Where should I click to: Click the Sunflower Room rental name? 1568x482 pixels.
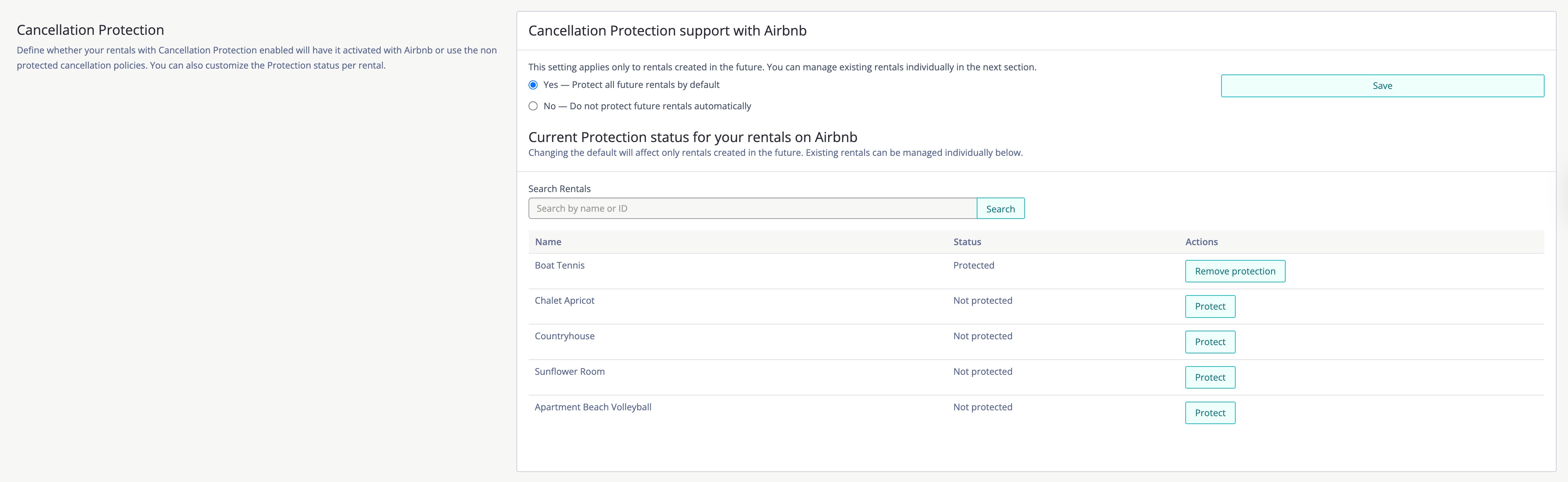569,371
